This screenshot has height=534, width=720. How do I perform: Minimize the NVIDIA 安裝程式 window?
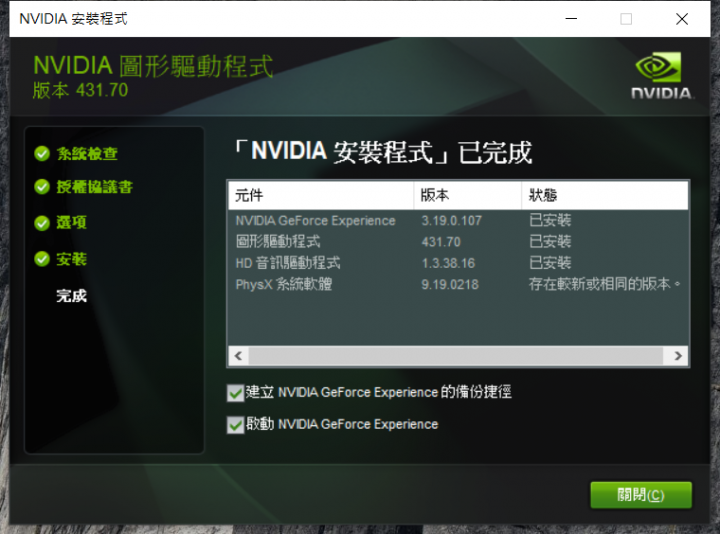[571, 19]
